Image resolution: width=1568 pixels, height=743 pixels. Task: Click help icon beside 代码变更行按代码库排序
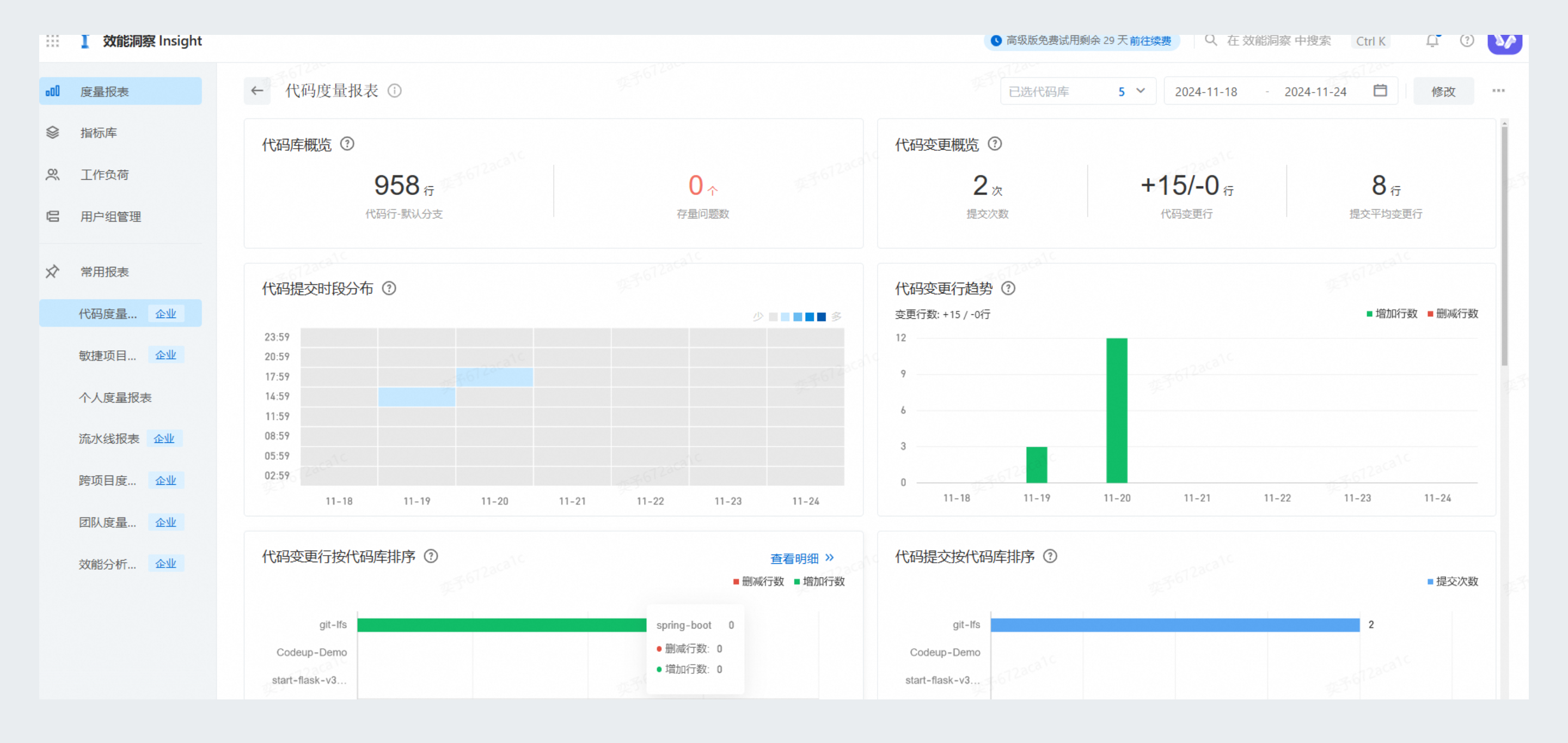coord(431,556)
